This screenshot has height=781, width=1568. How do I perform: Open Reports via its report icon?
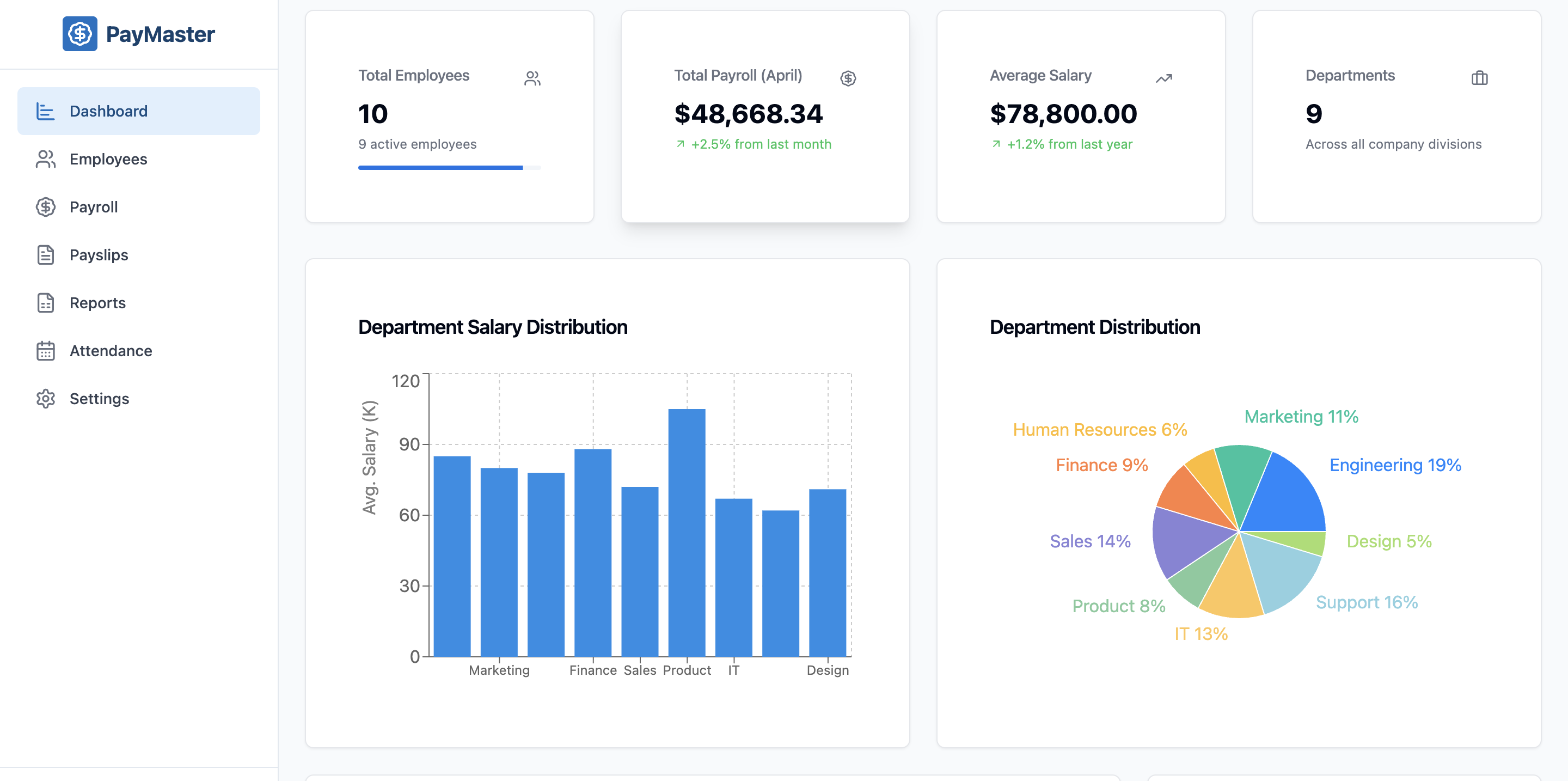click(x=45, y=302)
